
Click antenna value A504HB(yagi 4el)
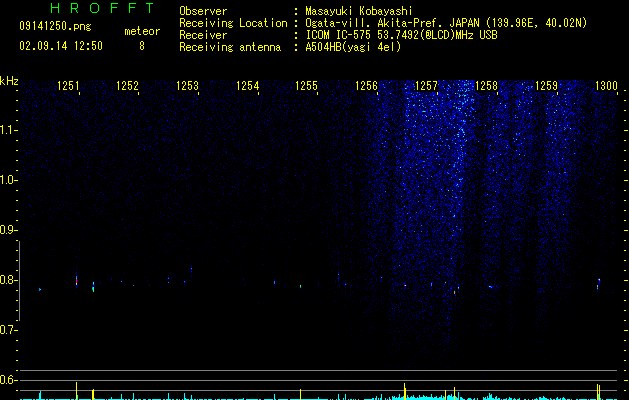353,47
